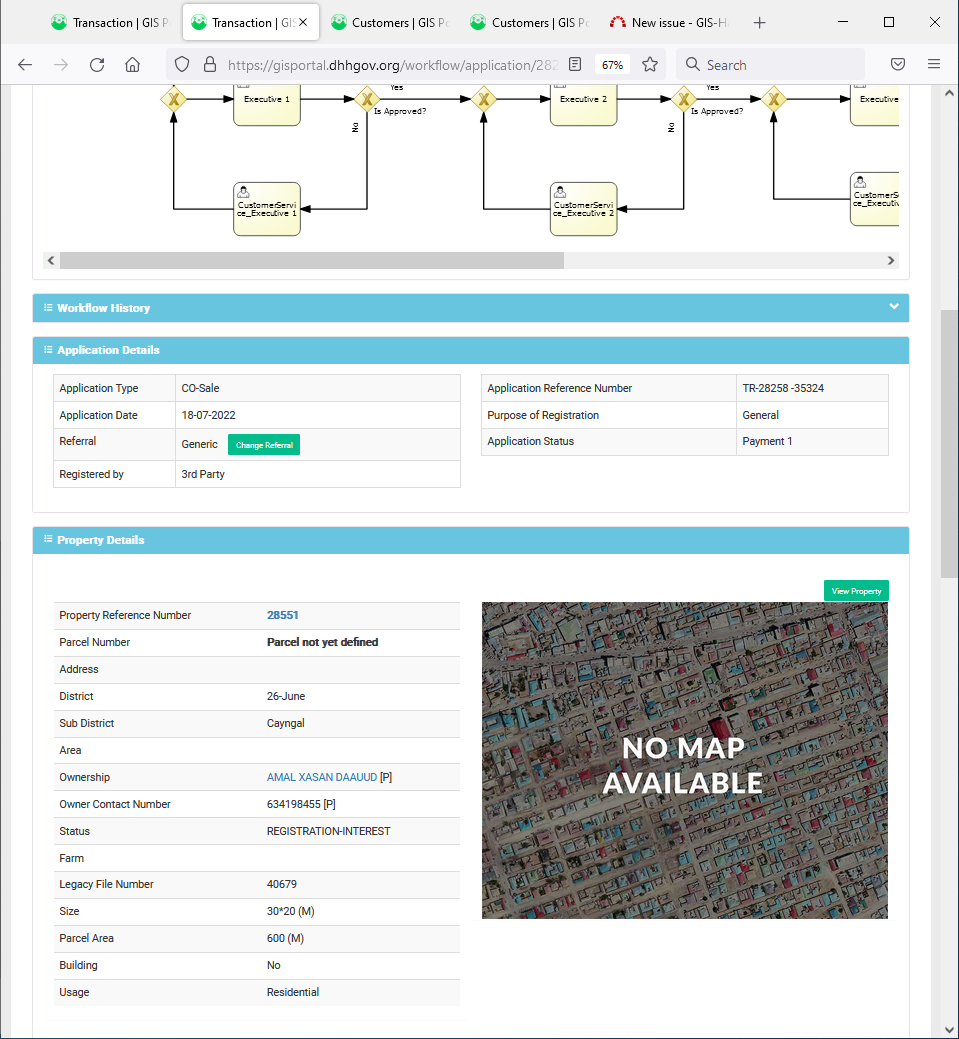Reload the current page

(97, 64)
